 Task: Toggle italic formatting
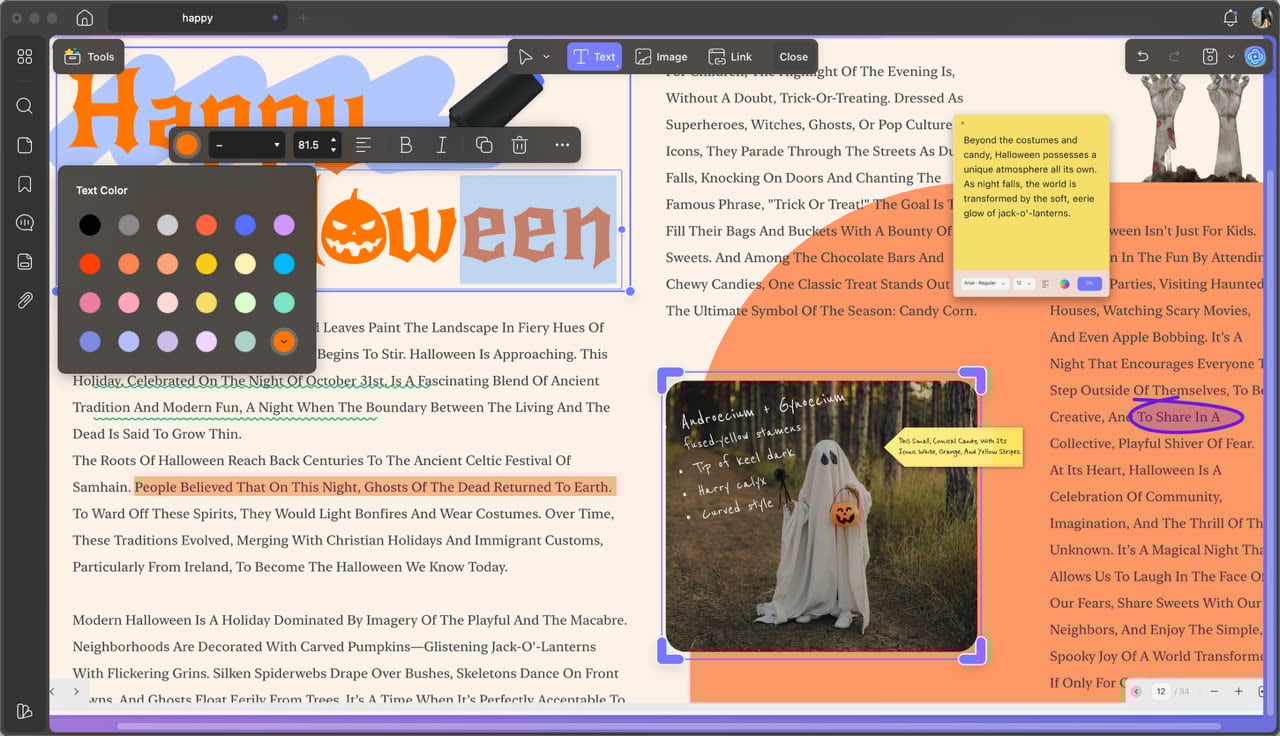click(441, 145)
